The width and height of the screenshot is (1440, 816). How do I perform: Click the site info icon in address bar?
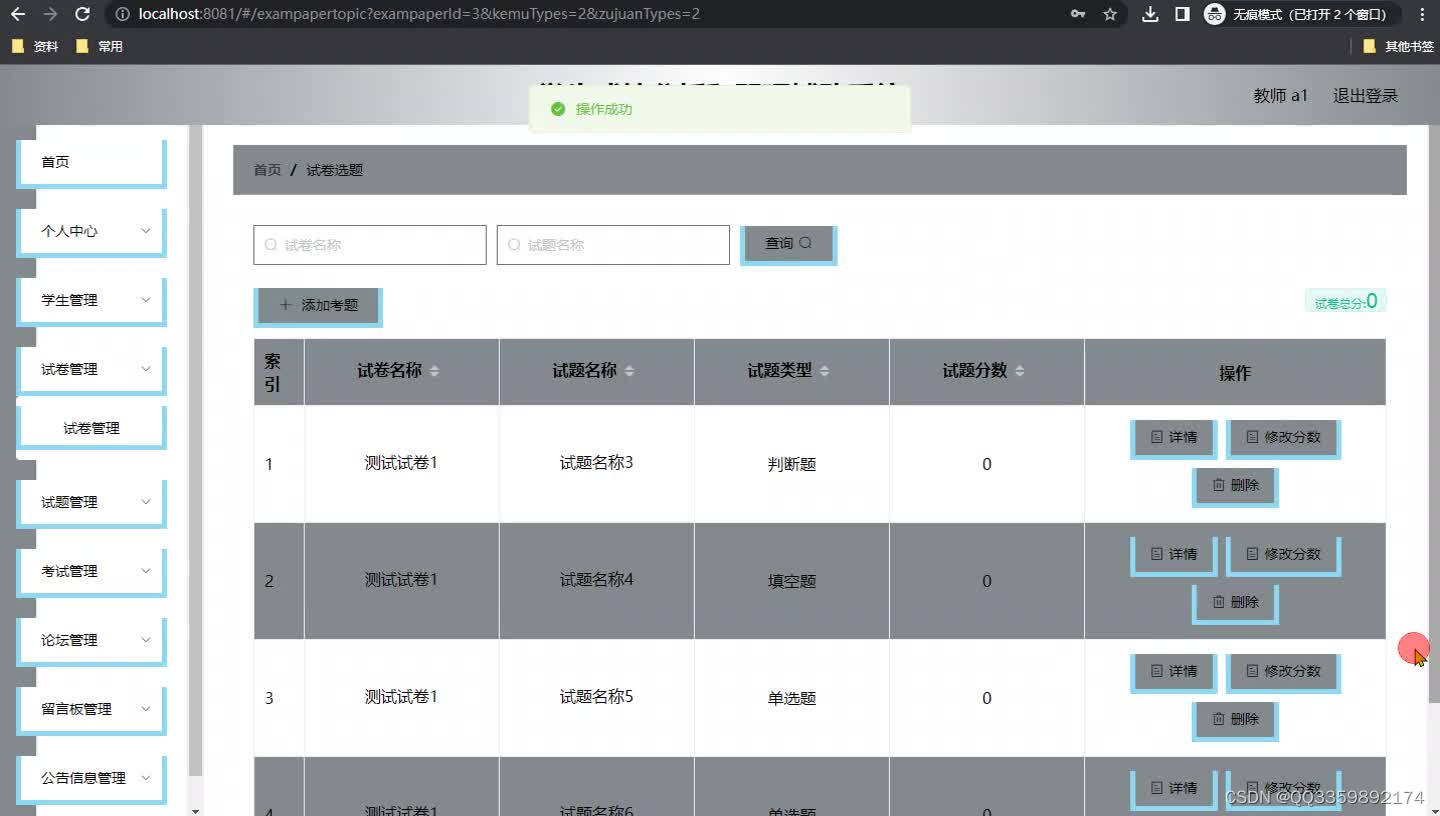coord(122,14)
